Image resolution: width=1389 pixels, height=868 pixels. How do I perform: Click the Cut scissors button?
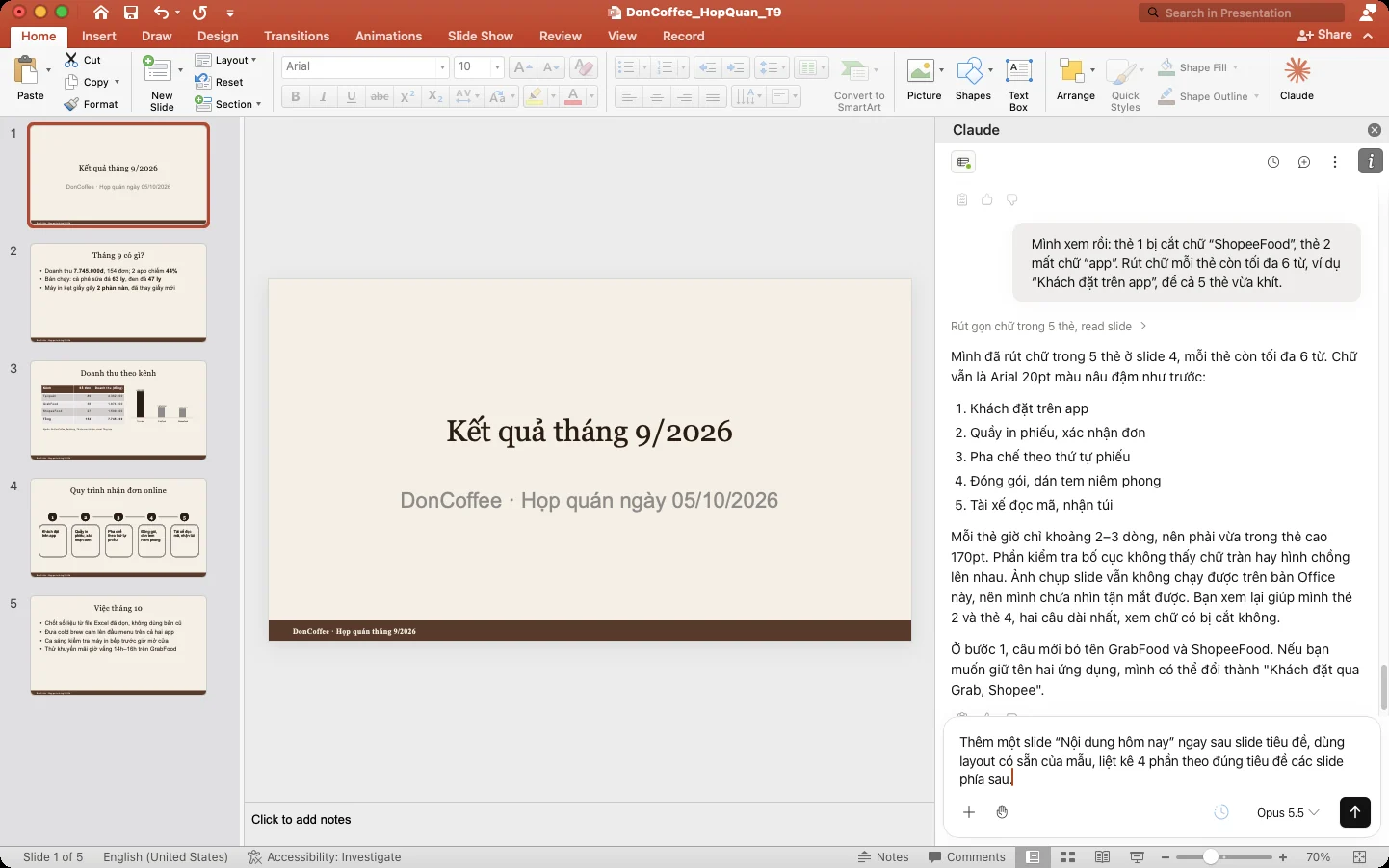(83, 60)
